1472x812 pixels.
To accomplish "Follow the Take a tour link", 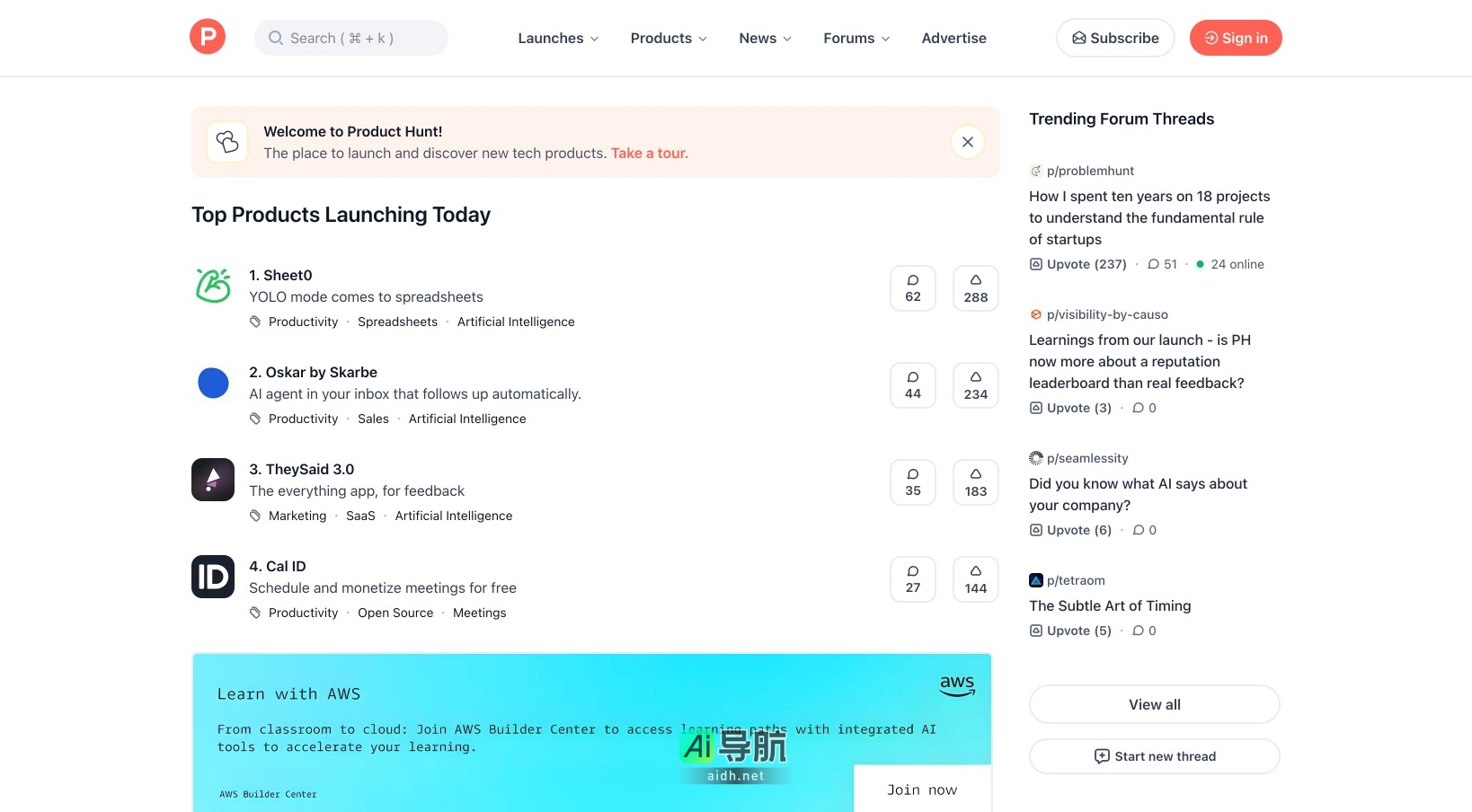I will [649, 154].
